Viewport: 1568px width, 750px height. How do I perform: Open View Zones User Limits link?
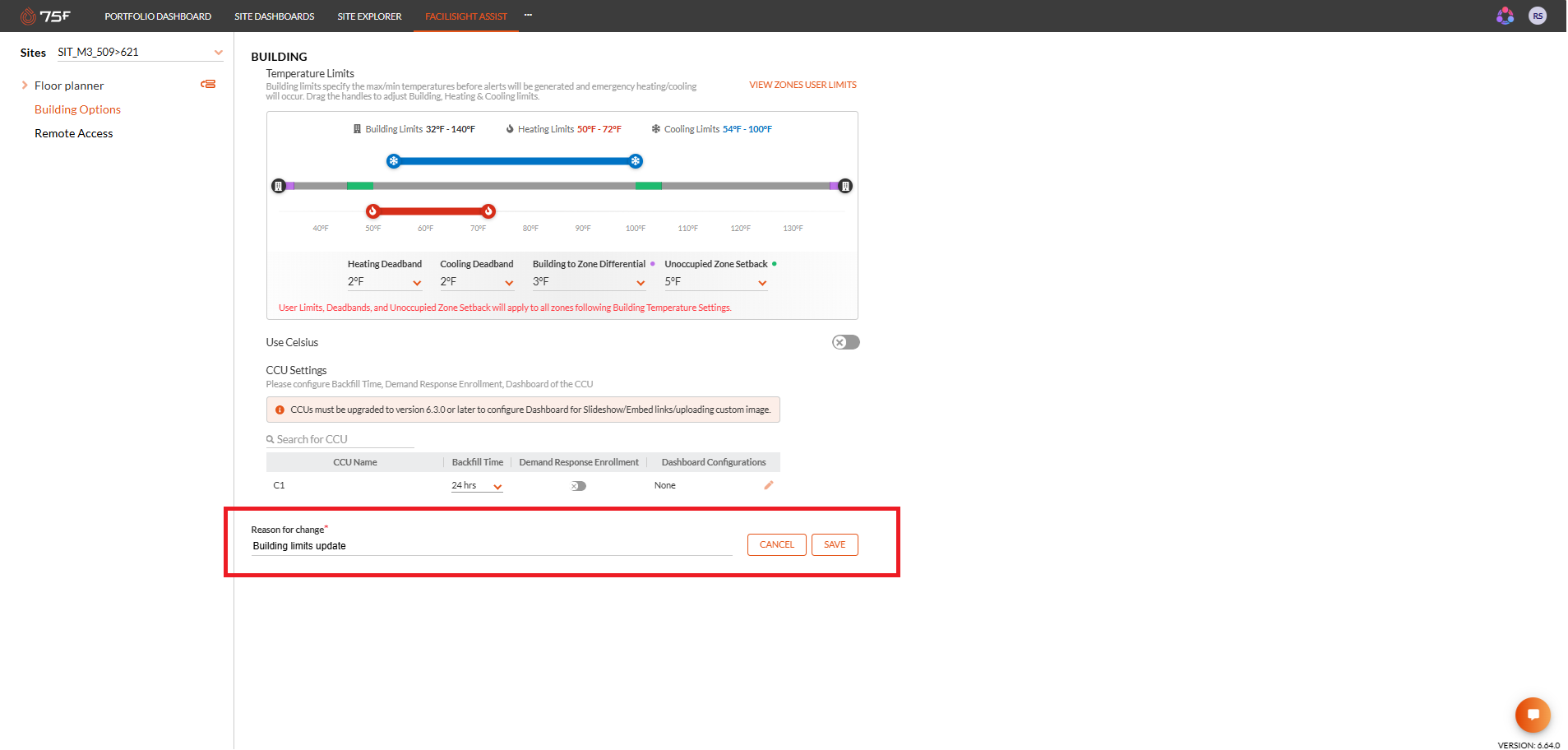point(803,85)
